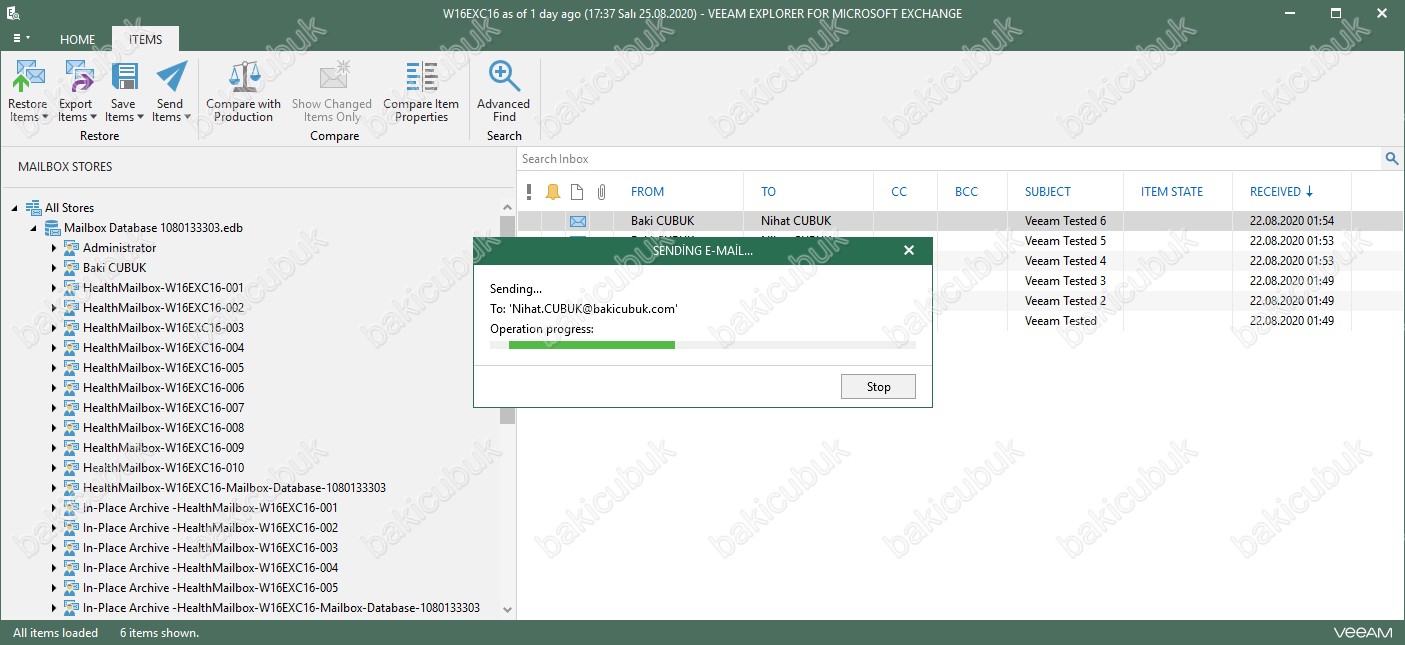
Task: Select HealthMailbox-W16EXC16-Mailbox-Database-1080133303 in the tree
Action: [234, 488]
